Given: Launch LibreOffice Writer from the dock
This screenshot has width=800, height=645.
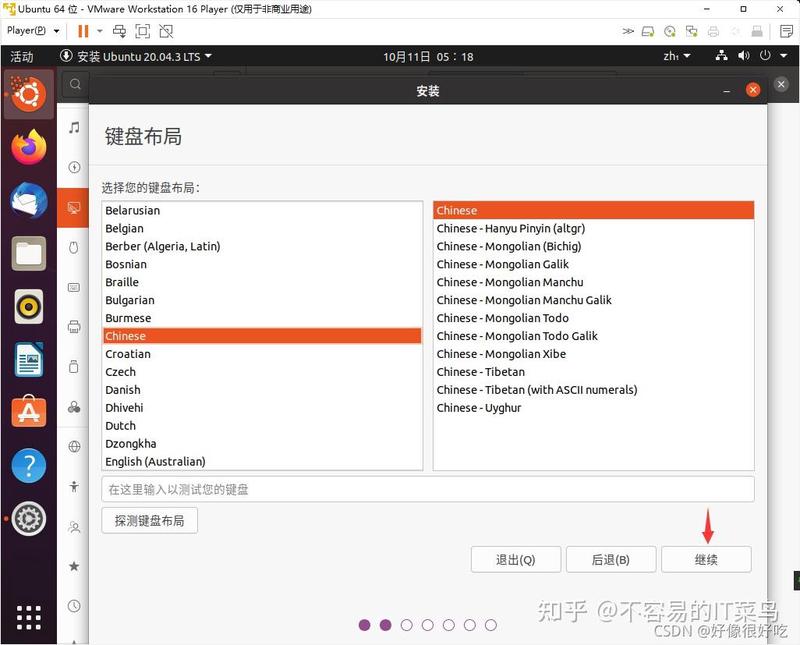Looking at the screenshot, I should 29,360.
